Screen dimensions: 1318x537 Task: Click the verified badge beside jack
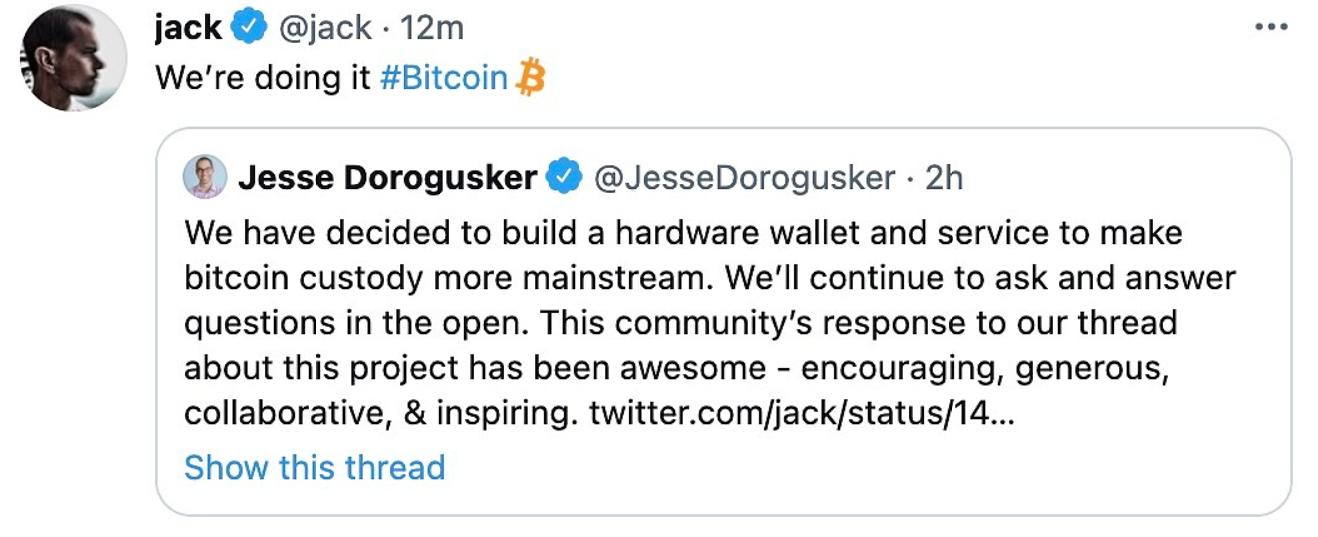(246, 28)
